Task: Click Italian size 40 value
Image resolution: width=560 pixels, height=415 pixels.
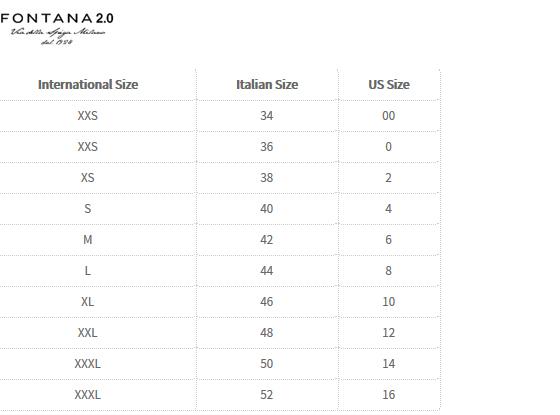Action: (x=267, y=209)
